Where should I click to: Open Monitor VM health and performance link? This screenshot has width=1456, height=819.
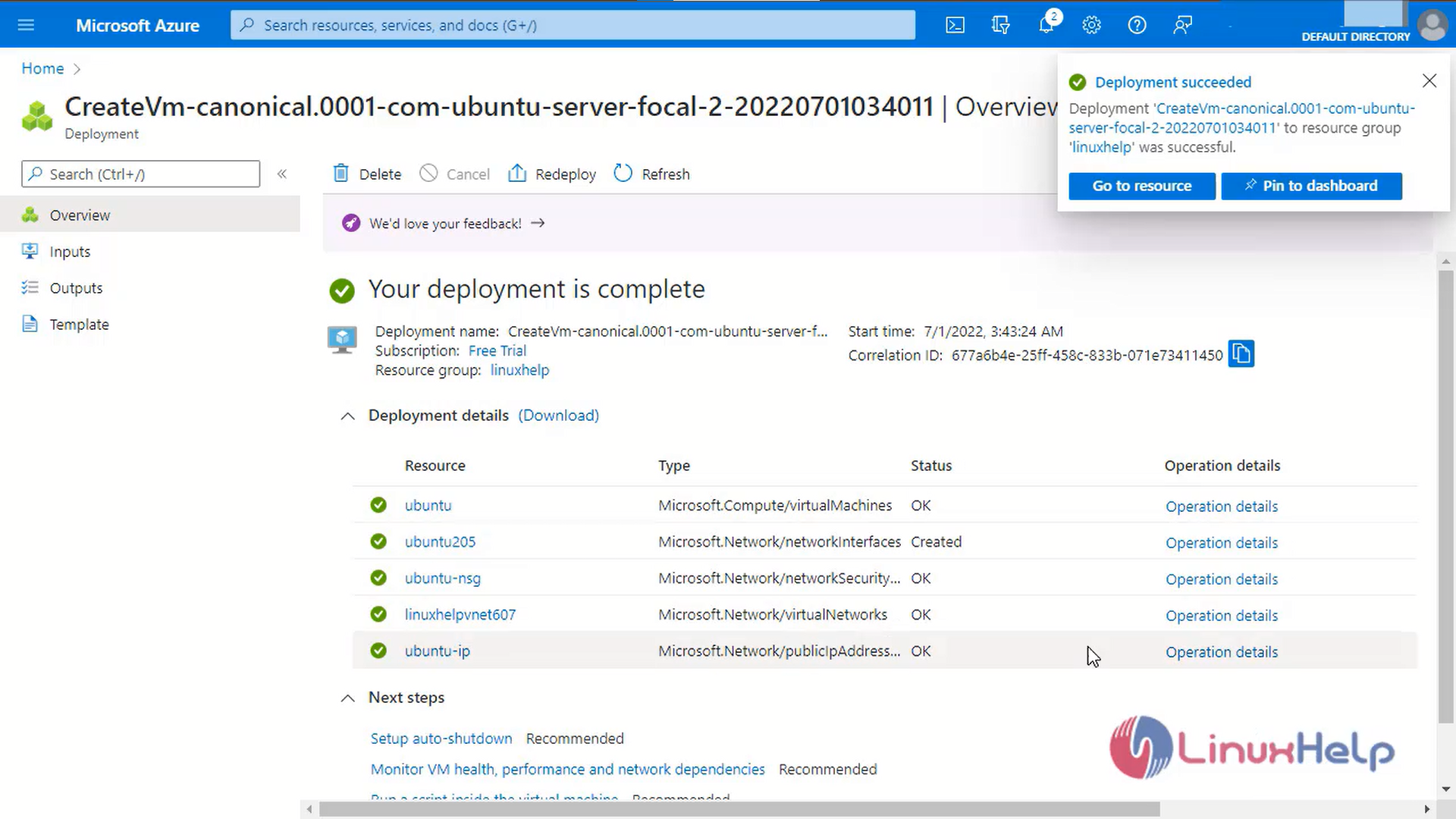click(x=567, y=769)
